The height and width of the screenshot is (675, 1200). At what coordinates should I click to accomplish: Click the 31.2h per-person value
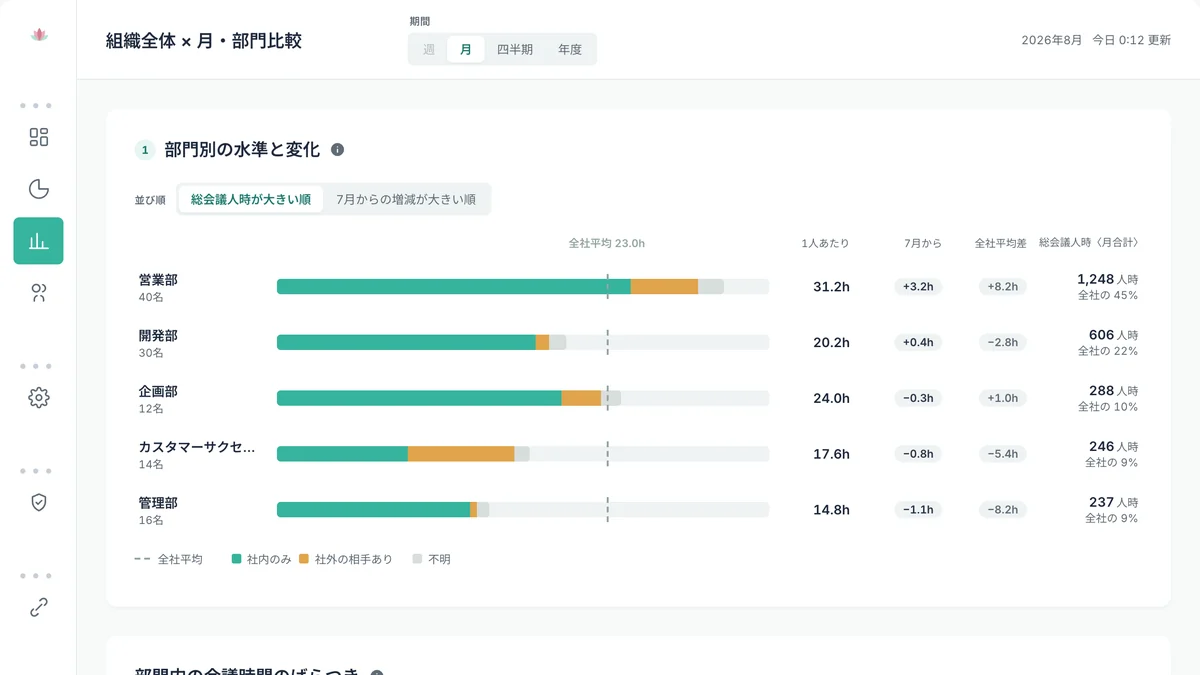831,287
